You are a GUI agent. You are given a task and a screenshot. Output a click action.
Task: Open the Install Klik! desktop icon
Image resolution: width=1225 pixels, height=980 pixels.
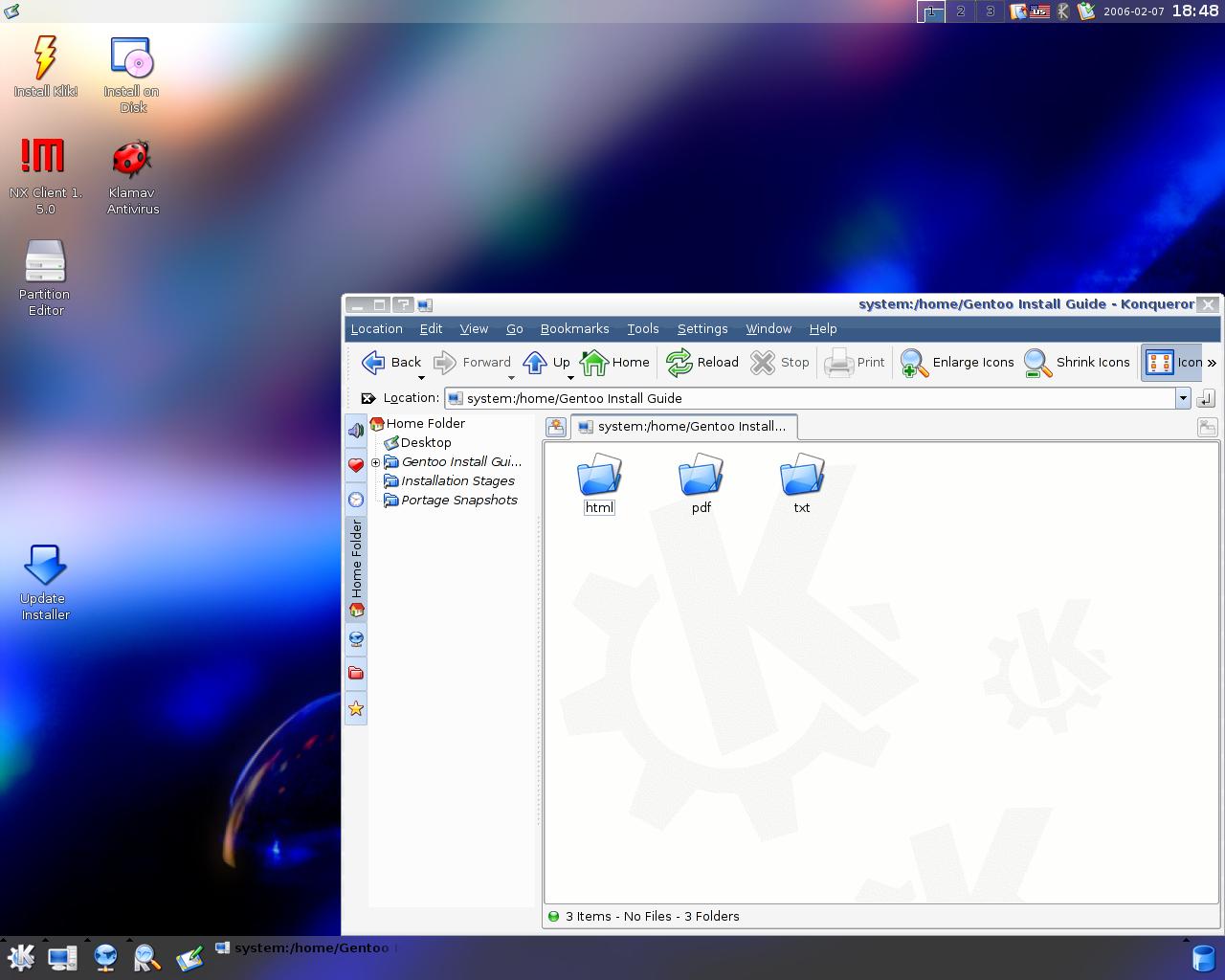pos(45,66)
